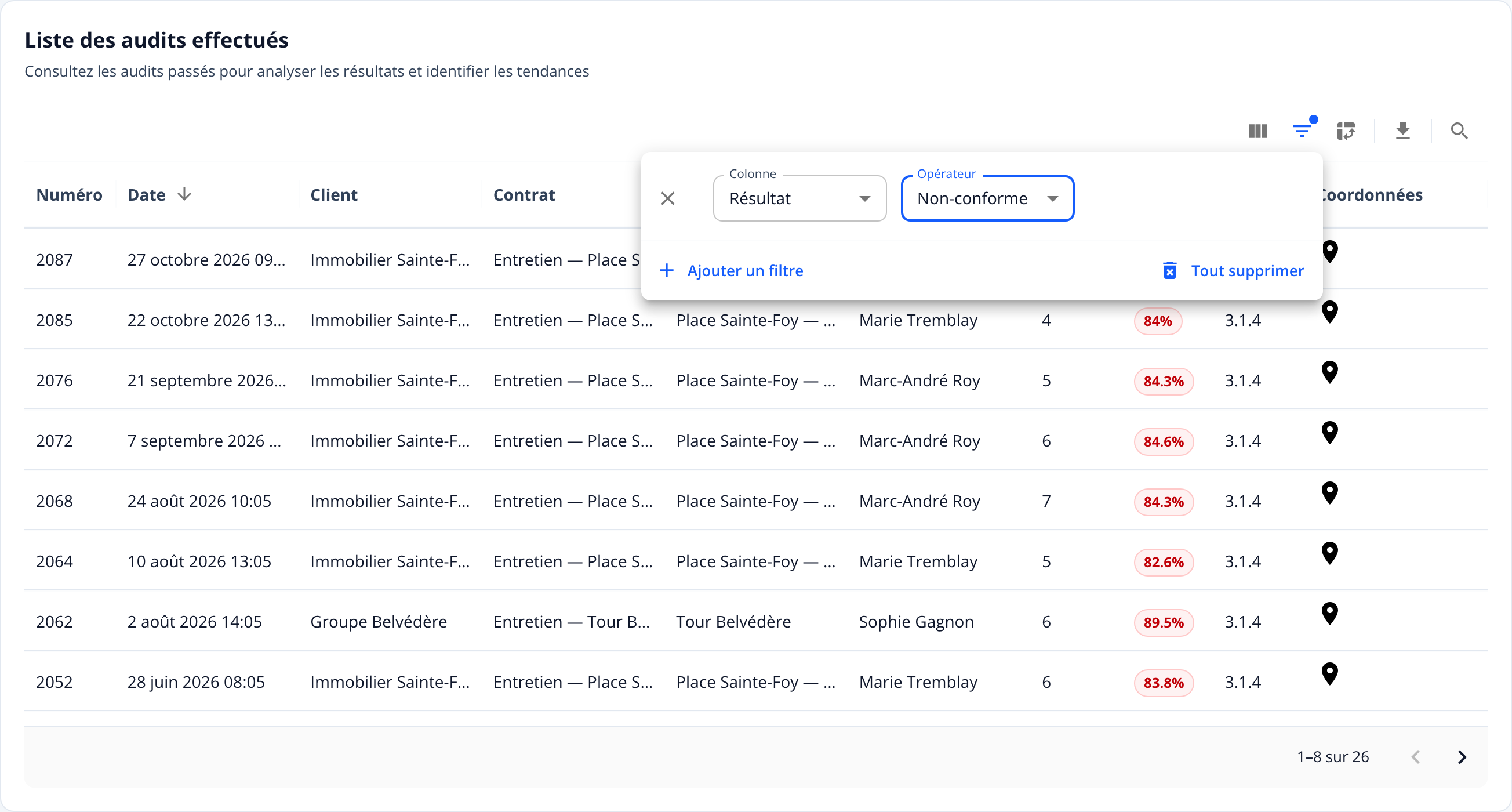1512x812 pixels.
Task: Click the map pin for audit 2085
Action: tap(1329, 313)
